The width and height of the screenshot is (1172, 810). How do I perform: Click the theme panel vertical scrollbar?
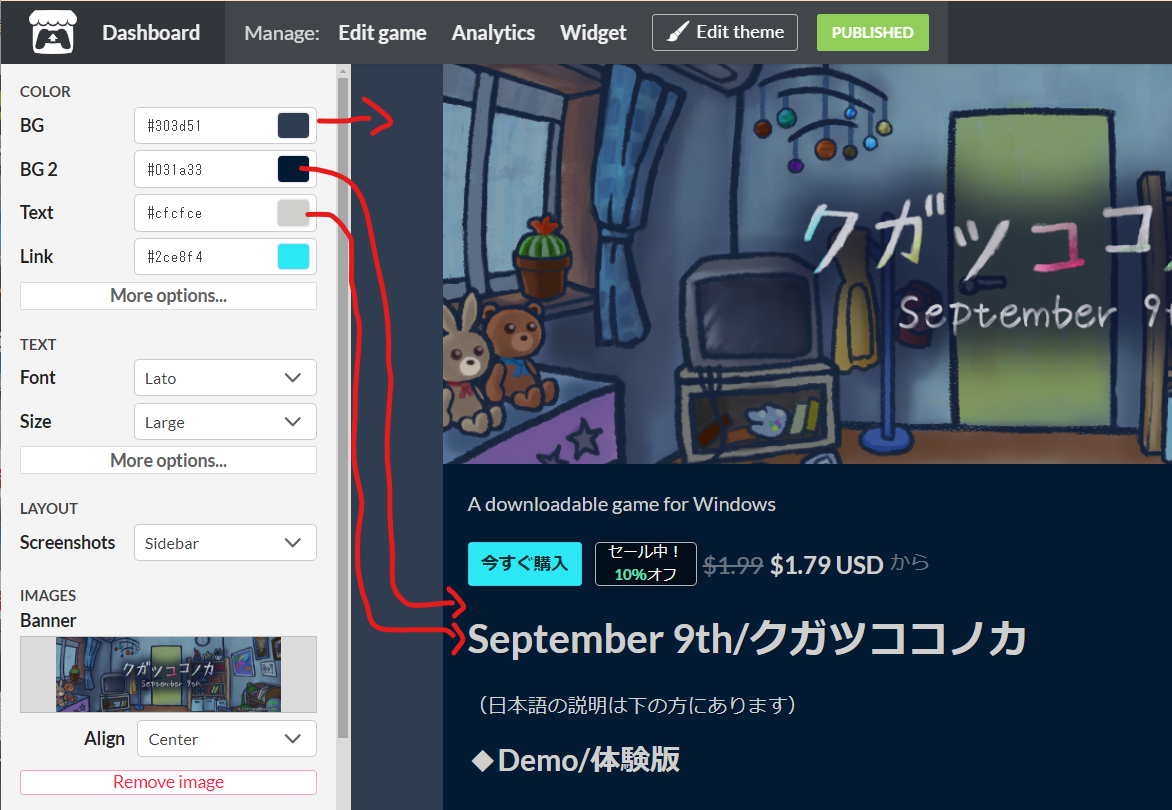(x=343, y=407)
